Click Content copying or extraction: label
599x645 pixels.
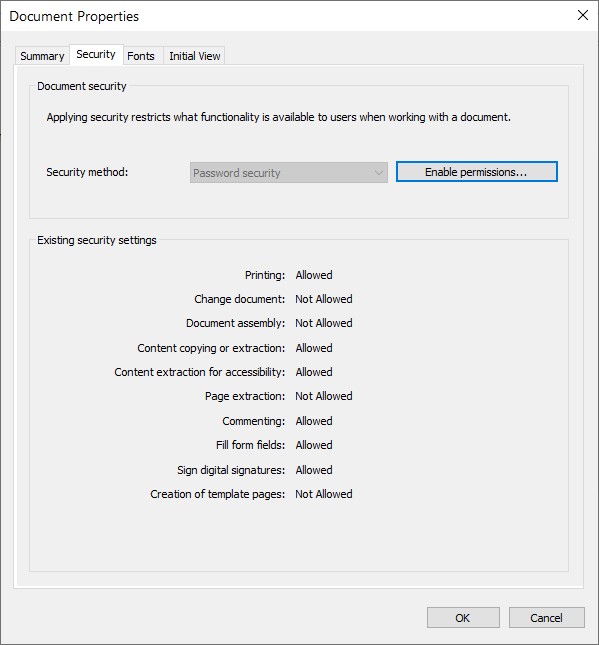point(211,348)
